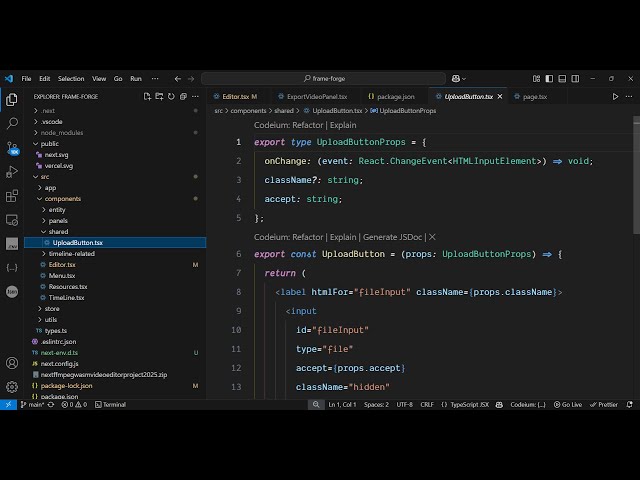Create a new file in Explorer
This screenshot has height=480, width=640.
tap(147, 97)
